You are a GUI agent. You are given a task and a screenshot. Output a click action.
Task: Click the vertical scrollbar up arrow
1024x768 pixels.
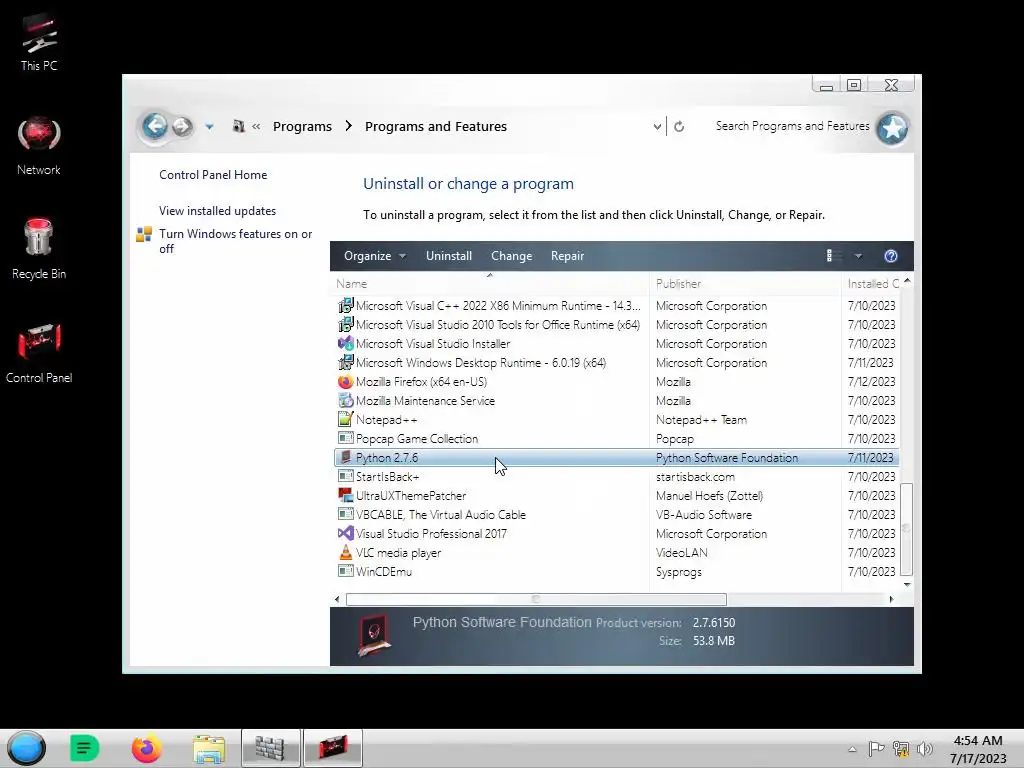tap(907, 281)
